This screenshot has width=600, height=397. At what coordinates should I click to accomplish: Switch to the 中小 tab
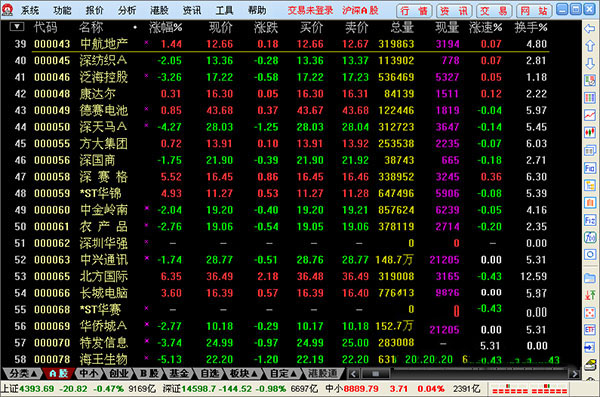[88, 374]
